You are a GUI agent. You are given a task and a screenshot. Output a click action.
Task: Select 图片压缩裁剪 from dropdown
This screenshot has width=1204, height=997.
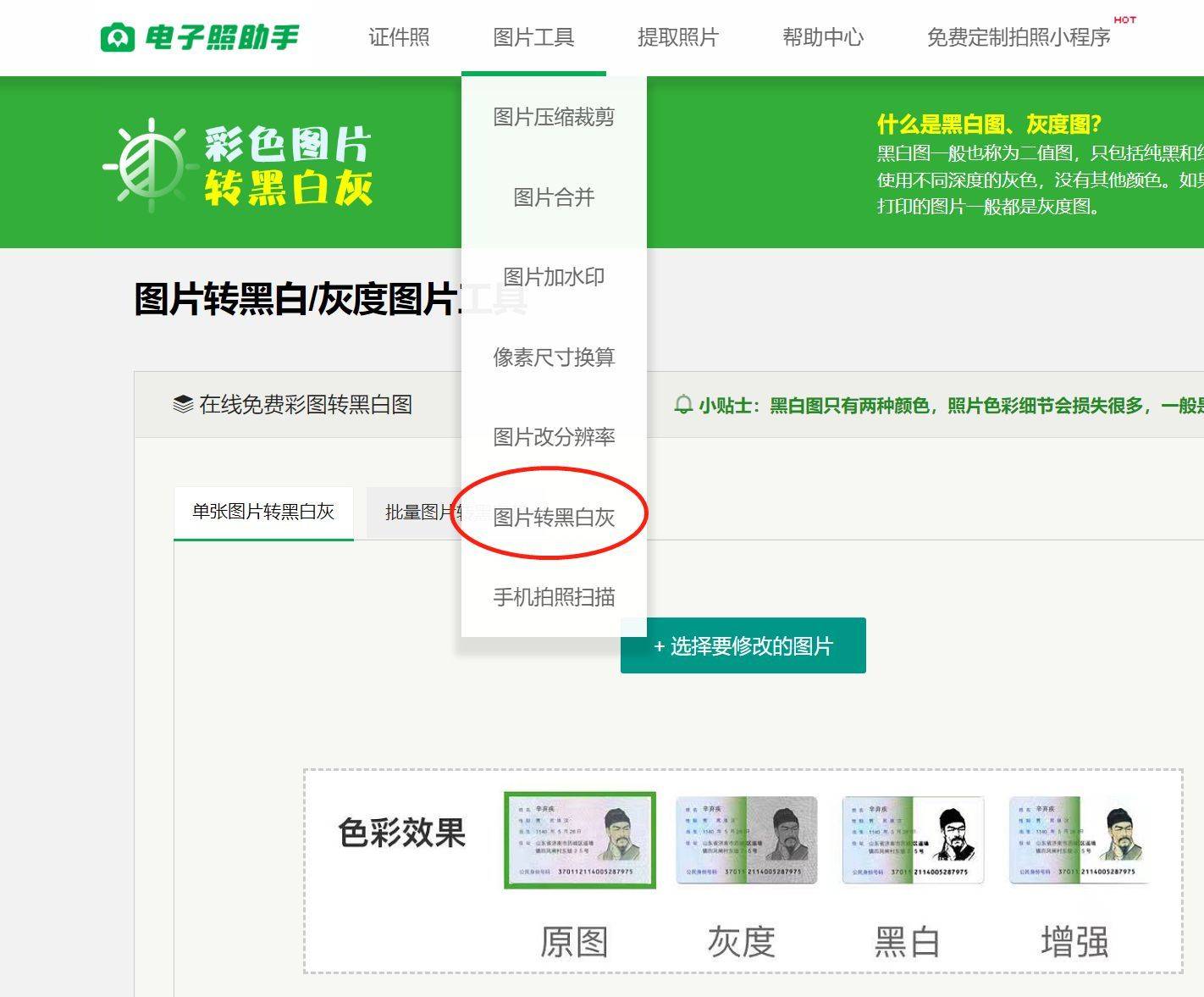(x=554, y=117)
